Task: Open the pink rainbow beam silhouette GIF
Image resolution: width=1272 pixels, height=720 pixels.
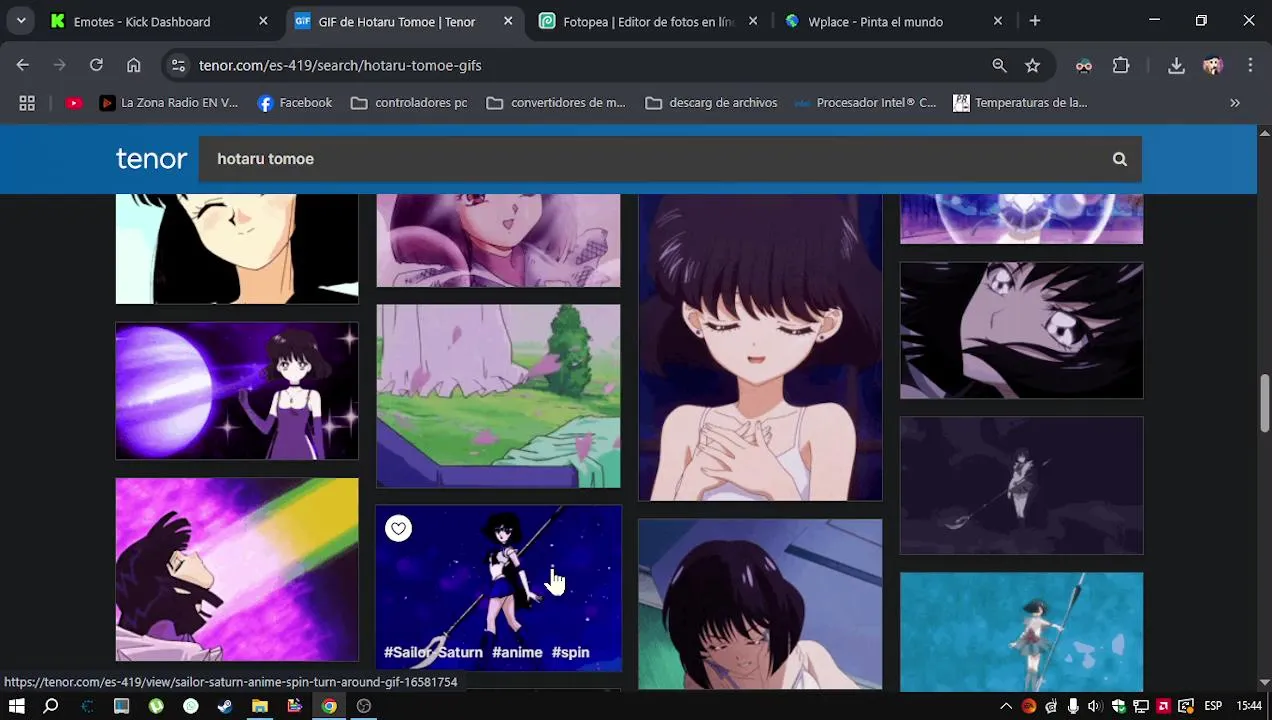Action: (237, 569)
